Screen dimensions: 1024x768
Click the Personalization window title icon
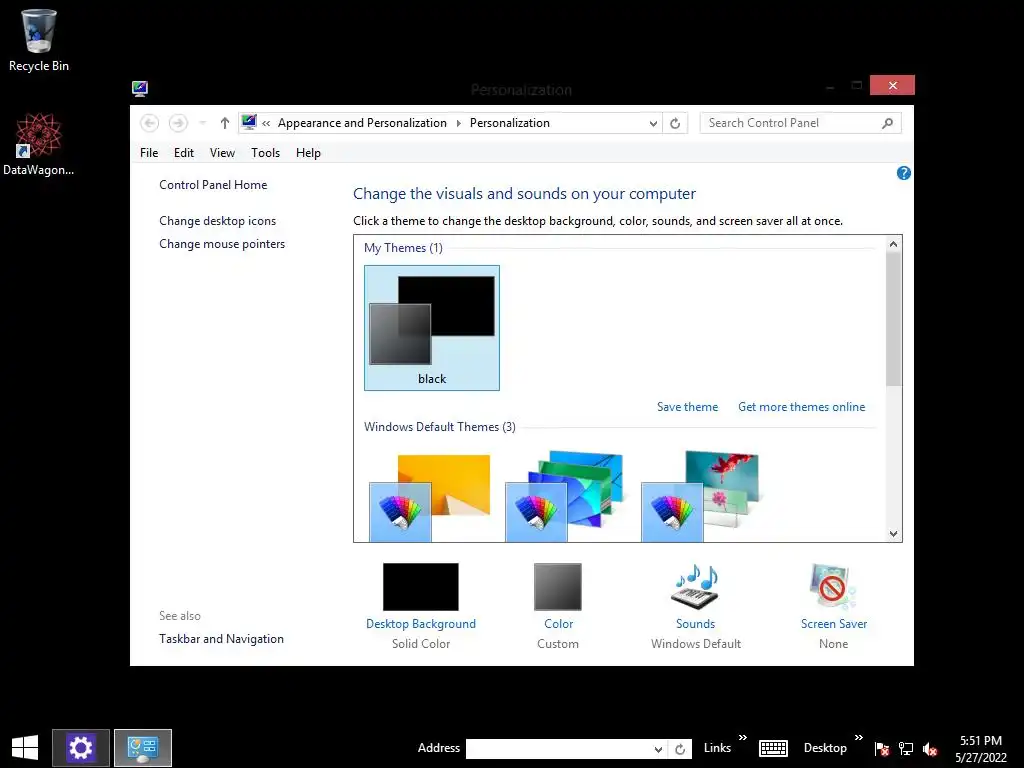click(140, 88)
